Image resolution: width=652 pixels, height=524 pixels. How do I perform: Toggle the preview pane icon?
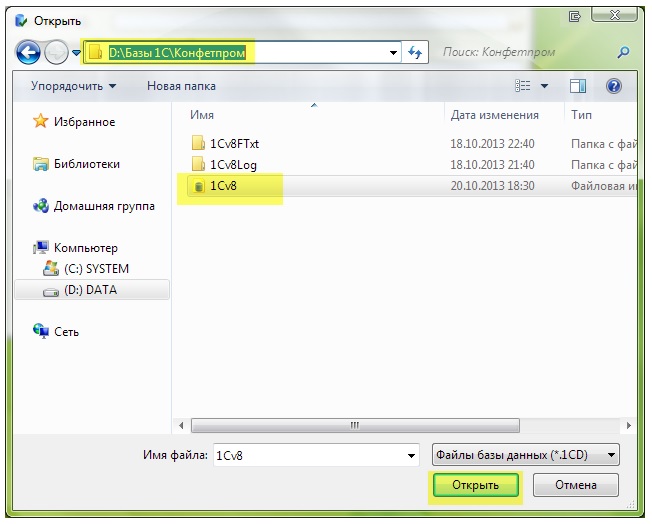tap(578, 86)
